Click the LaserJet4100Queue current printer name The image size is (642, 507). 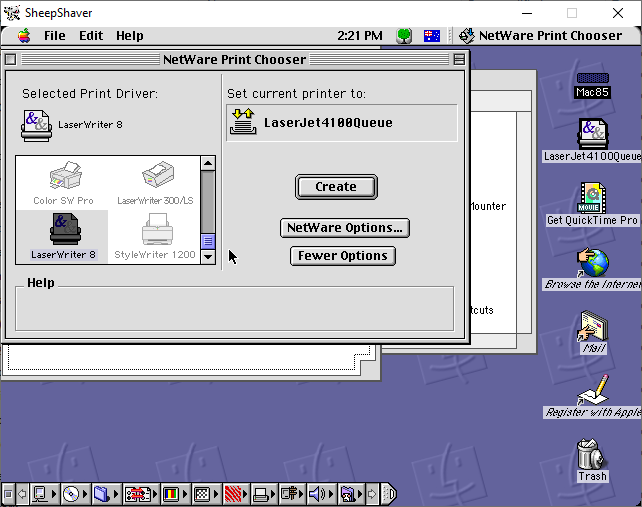pyautogui.click(x=328, y=122)
